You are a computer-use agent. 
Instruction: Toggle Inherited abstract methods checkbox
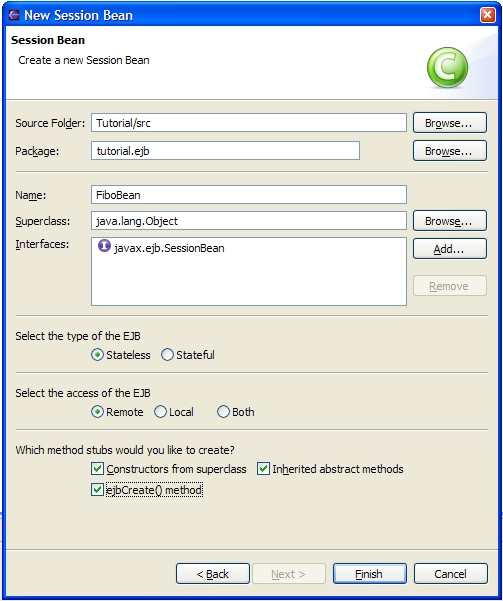263,468
